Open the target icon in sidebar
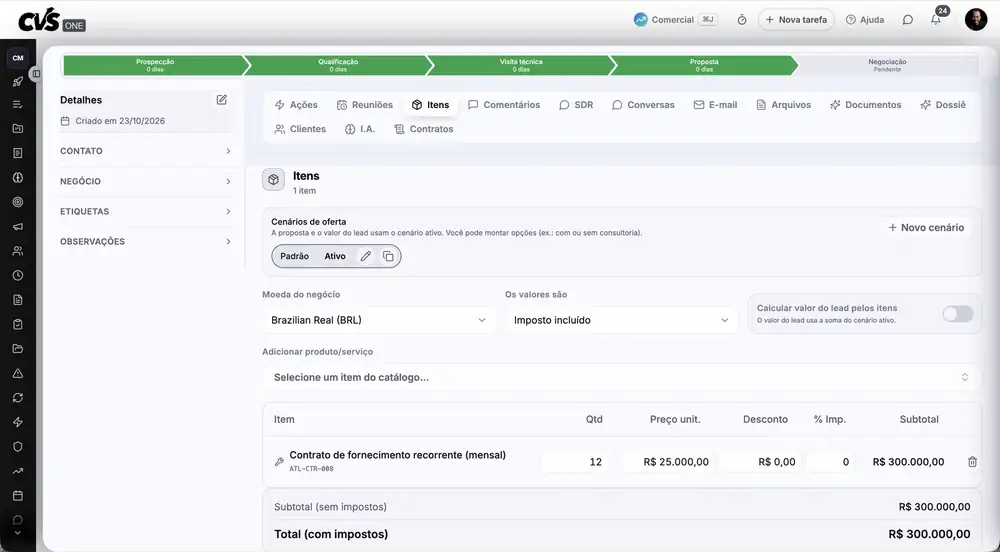The width and height of the screenshot is (1000, 552). point(18,202)
